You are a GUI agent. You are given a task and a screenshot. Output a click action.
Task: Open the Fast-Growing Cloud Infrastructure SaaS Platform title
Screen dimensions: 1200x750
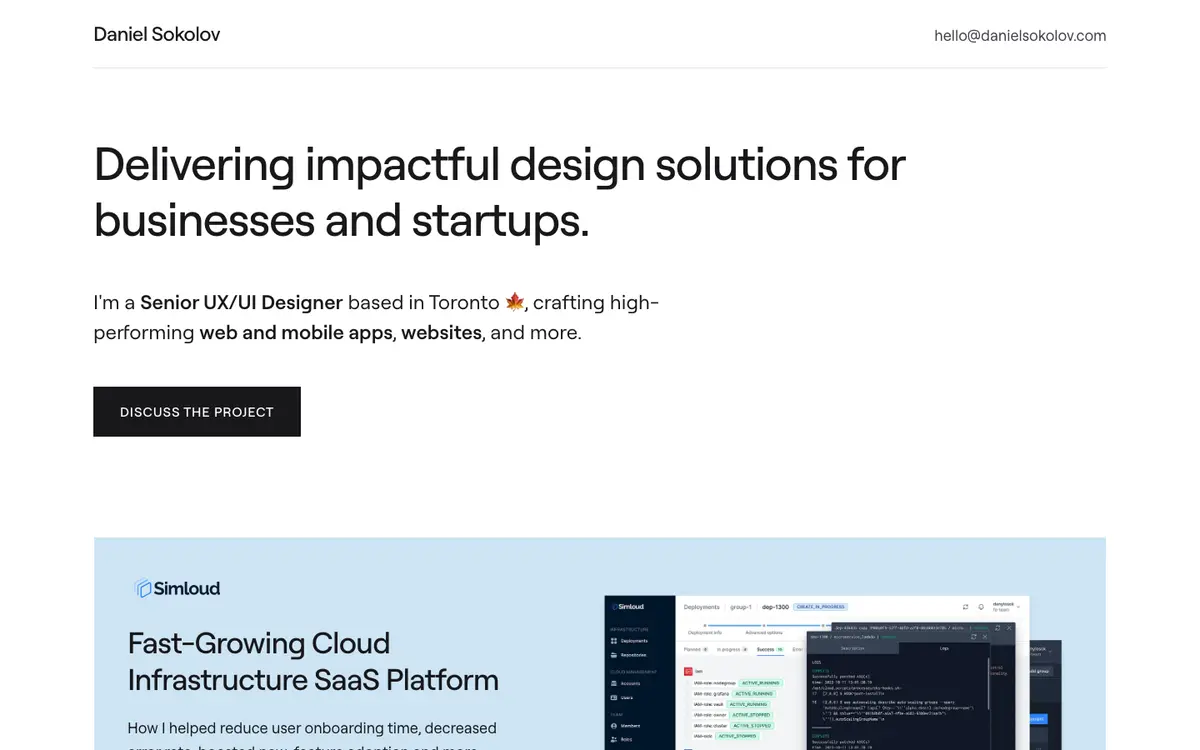(313, 661)
